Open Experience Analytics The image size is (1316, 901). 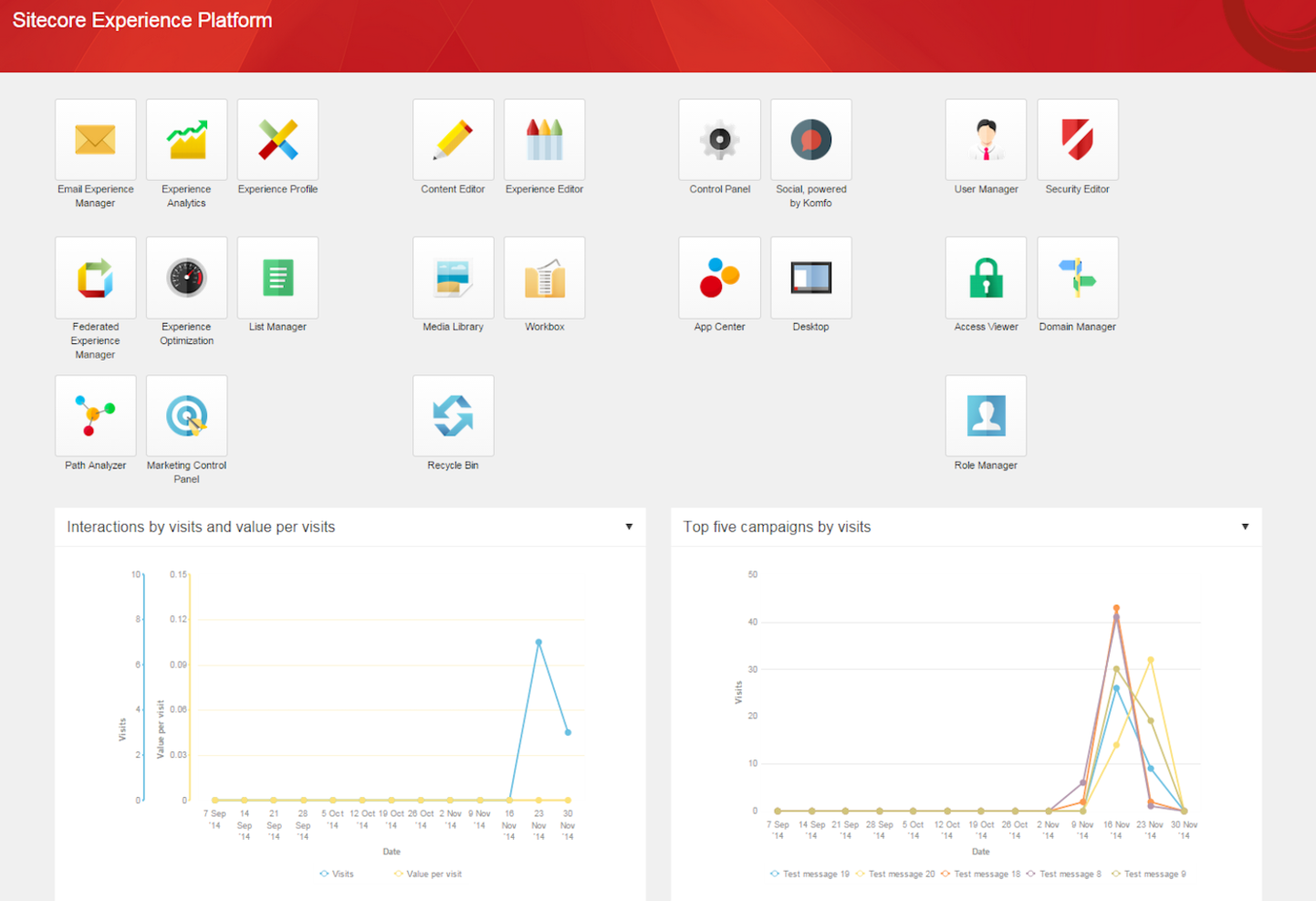[186, 140]
